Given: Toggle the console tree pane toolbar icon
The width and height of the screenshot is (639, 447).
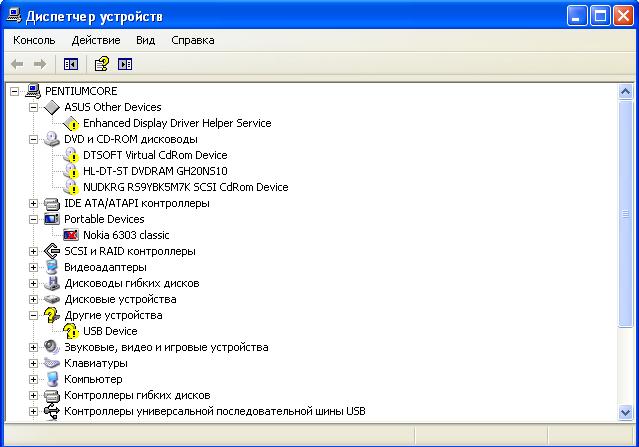Looking at the screenshot, I should [x=71, y=64].
